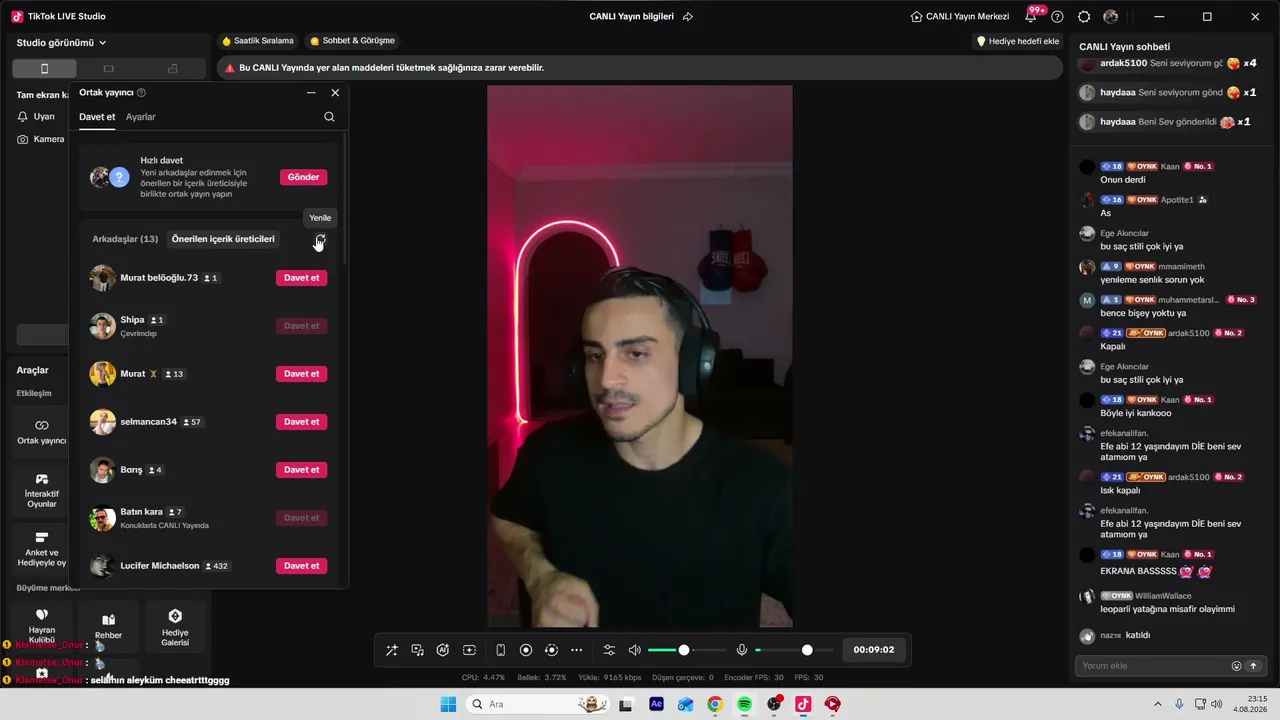1280x720 pixels.
Task: Open the Rehber tool
Action: click(108, 627)
